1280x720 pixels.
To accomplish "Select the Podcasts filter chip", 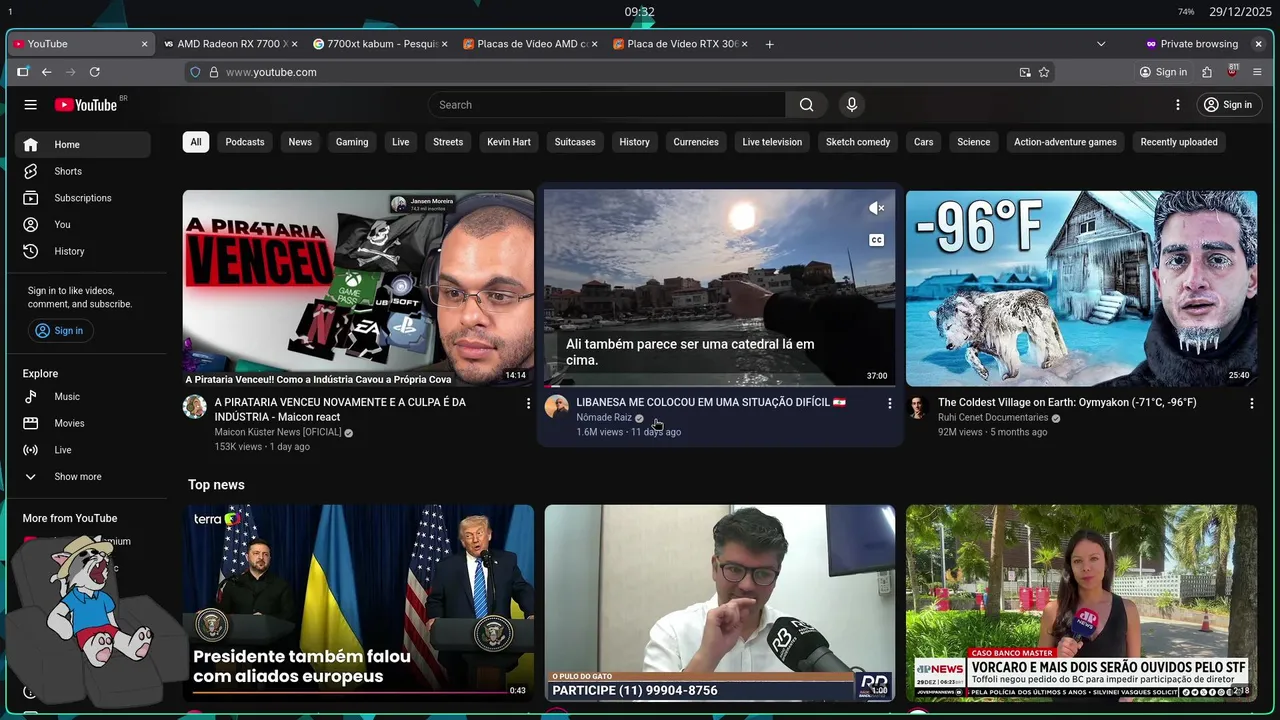I will point(245,142).
